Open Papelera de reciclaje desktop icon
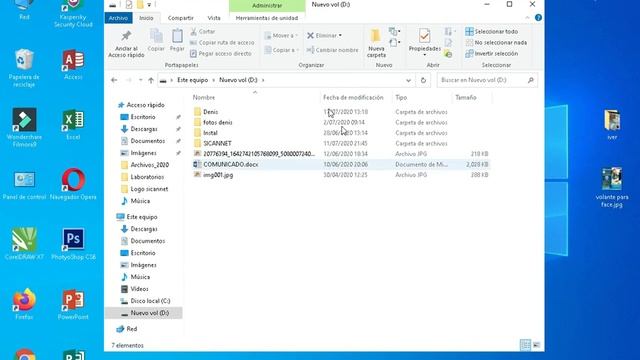 (x=24, y=68)
